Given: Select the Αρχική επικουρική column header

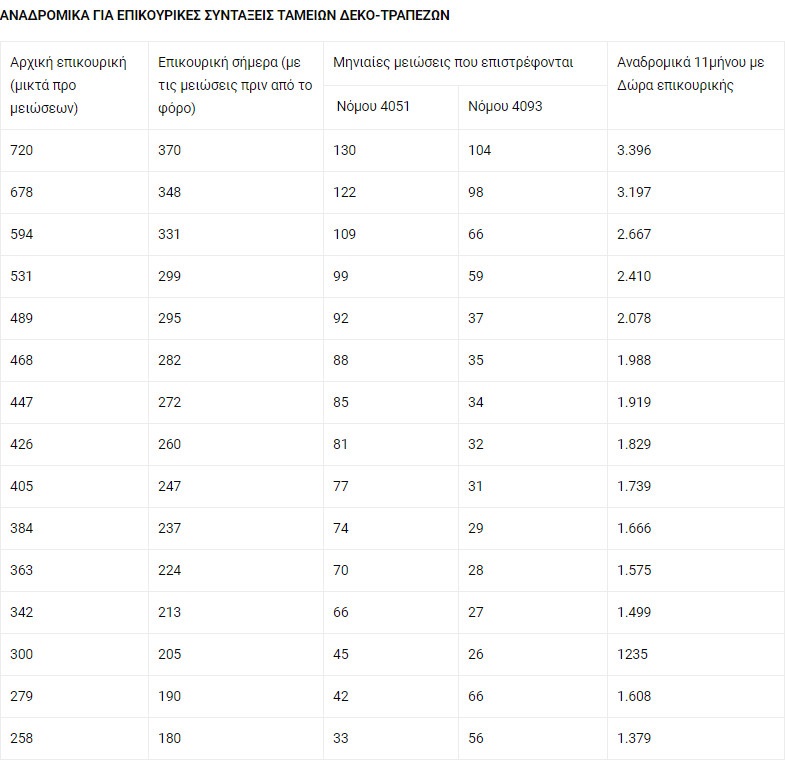Looking at the screenshot, I should [68, 85].
